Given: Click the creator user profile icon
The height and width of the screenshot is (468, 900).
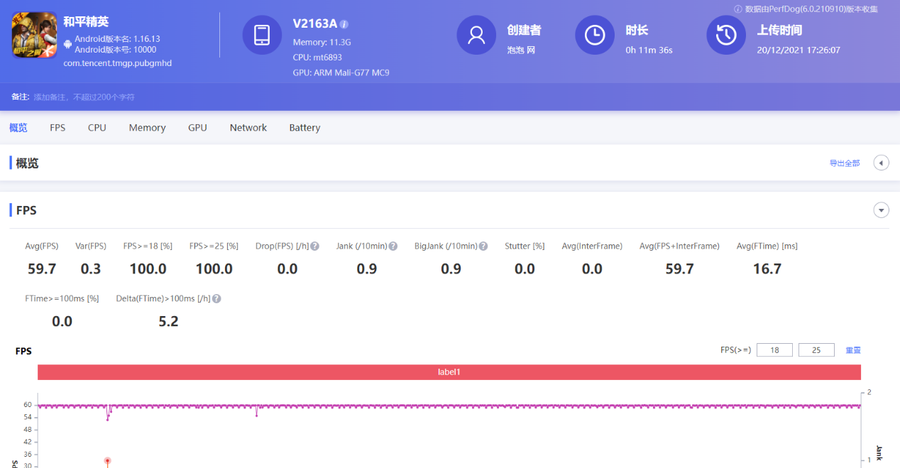Looking at the screenshot, I should coord(476,35).
